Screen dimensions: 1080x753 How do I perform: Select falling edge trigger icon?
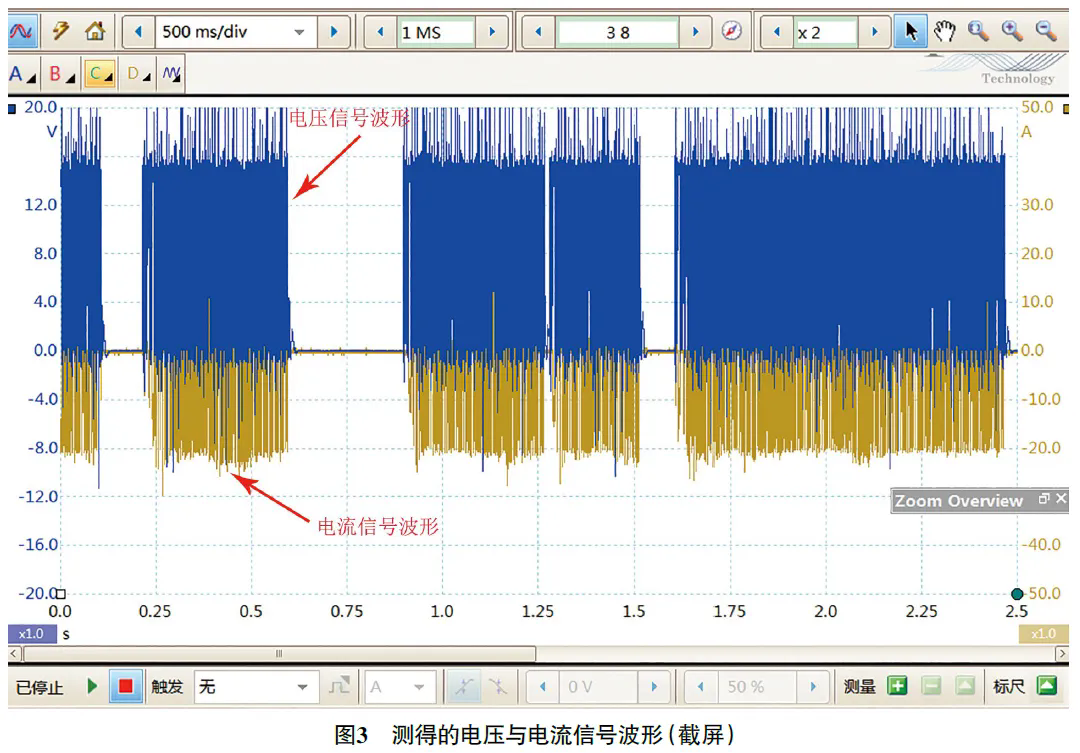[497, 686]
